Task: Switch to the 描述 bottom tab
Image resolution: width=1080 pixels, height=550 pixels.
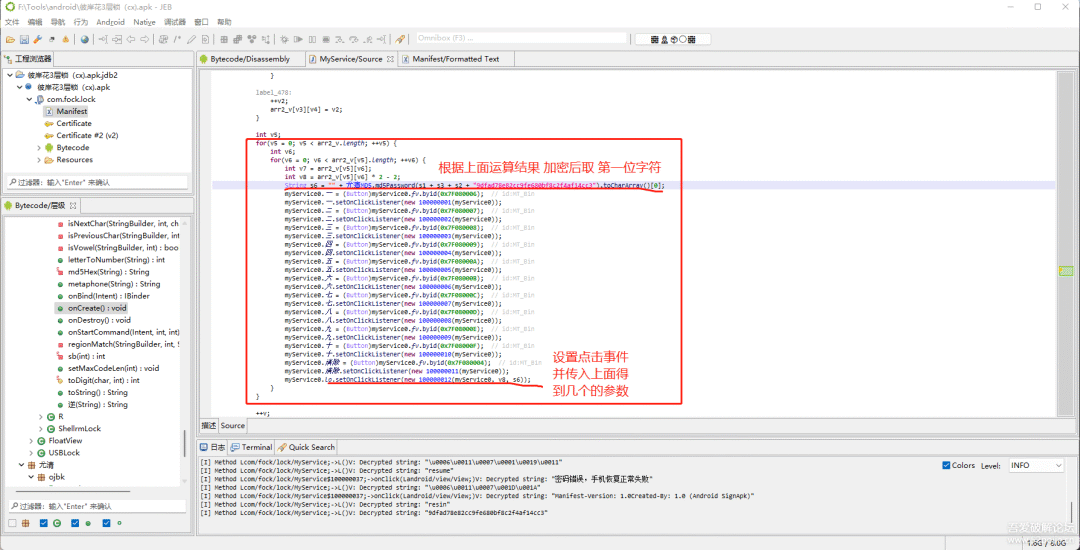Action: click(x=208, y=425)
